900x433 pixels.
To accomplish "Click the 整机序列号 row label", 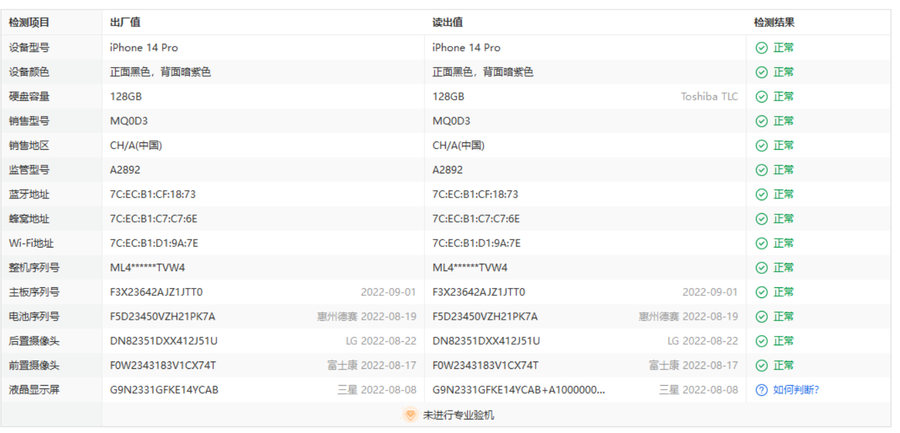I will coord(34,268).
